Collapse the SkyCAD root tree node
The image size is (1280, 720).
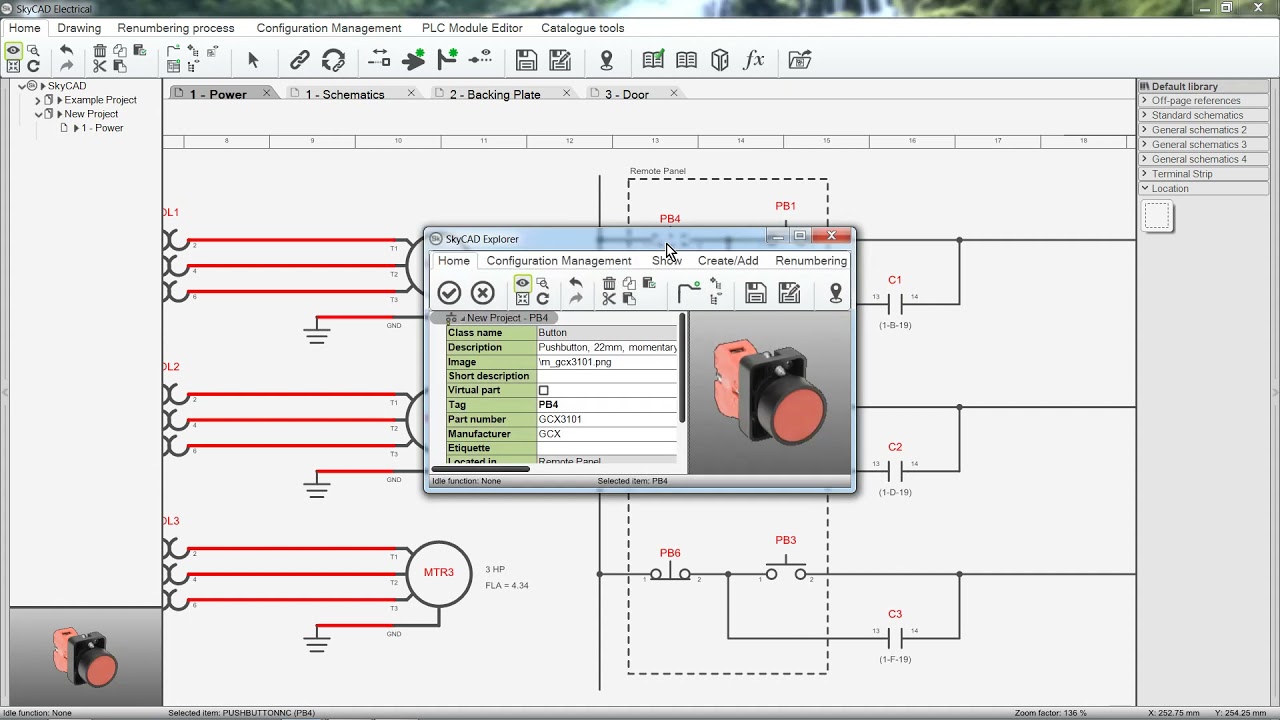tap(22, 86)
